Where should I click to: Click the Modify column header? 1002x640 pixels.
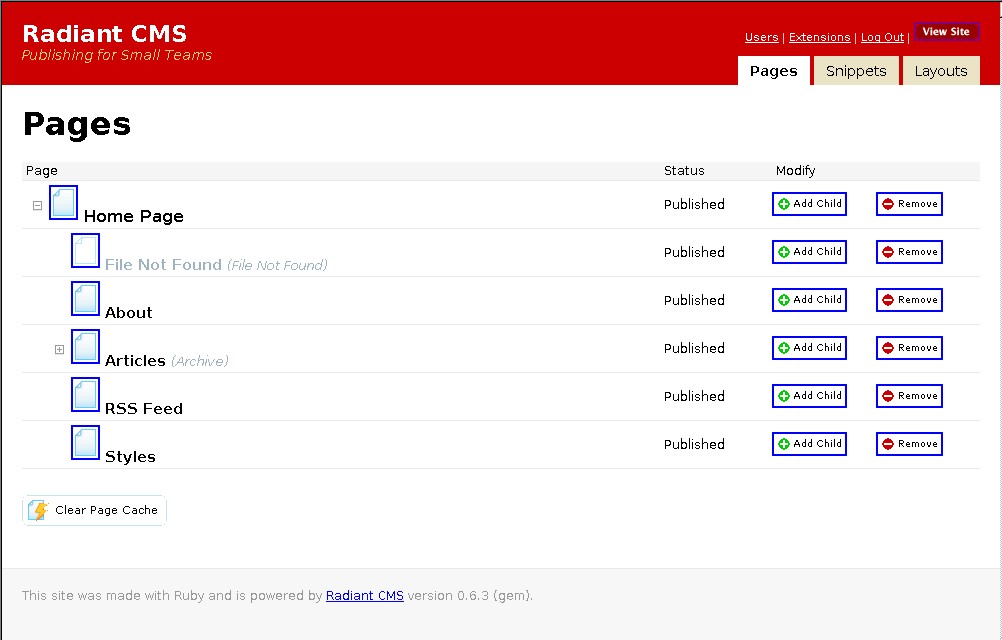795,171
